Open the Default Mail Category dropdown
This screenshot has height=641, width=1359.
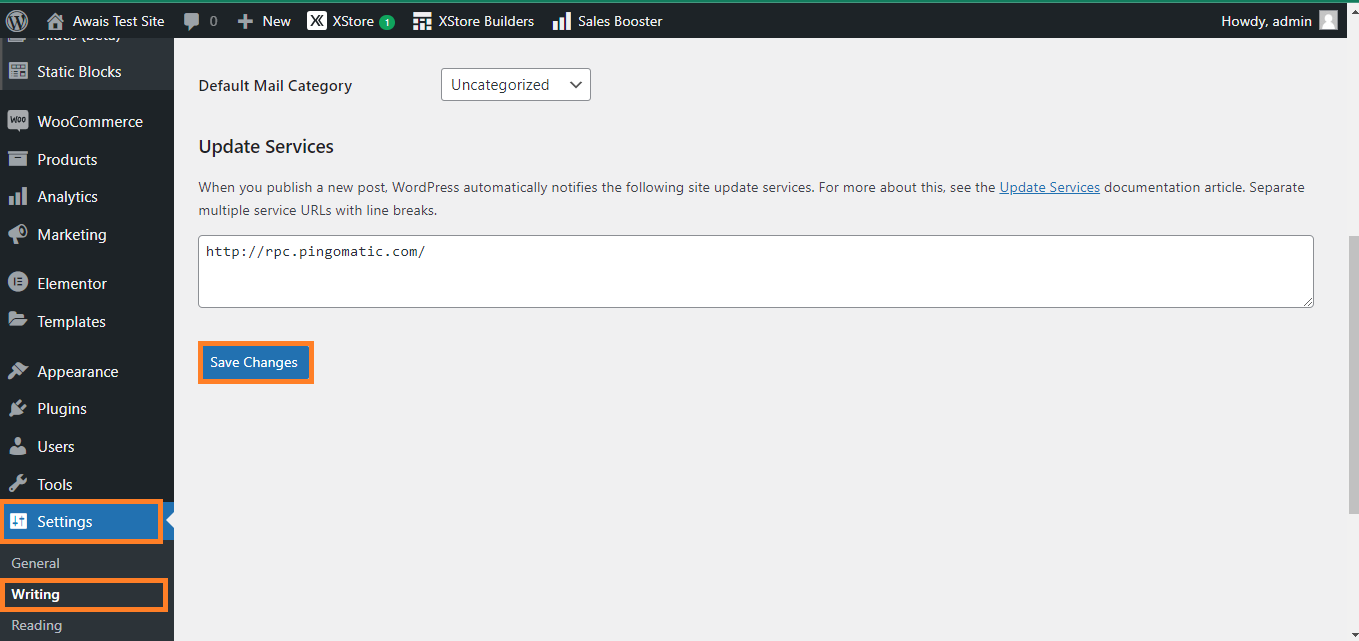pos(516,85)
